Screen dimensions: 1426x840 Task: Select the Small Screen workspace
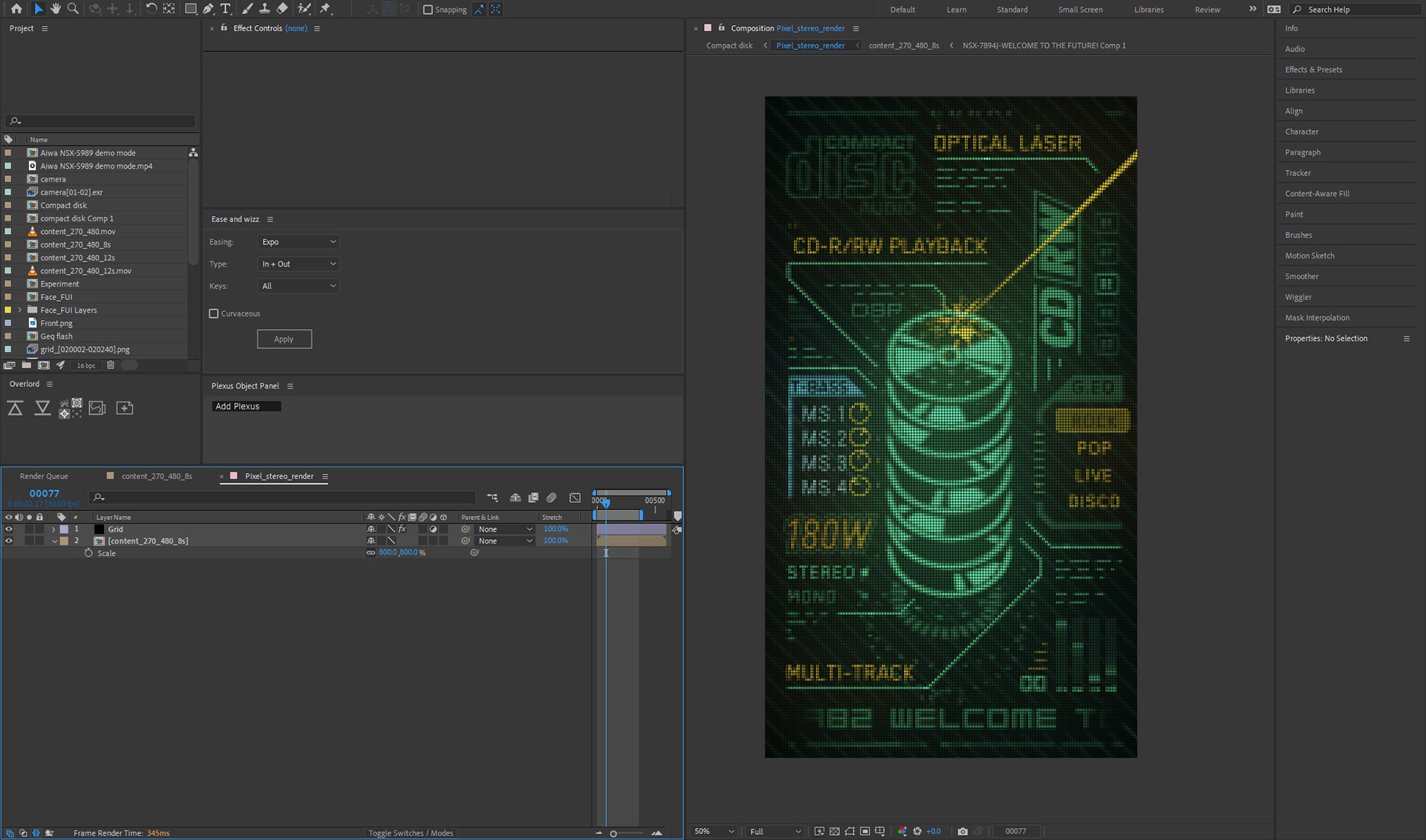(1081, 10)
